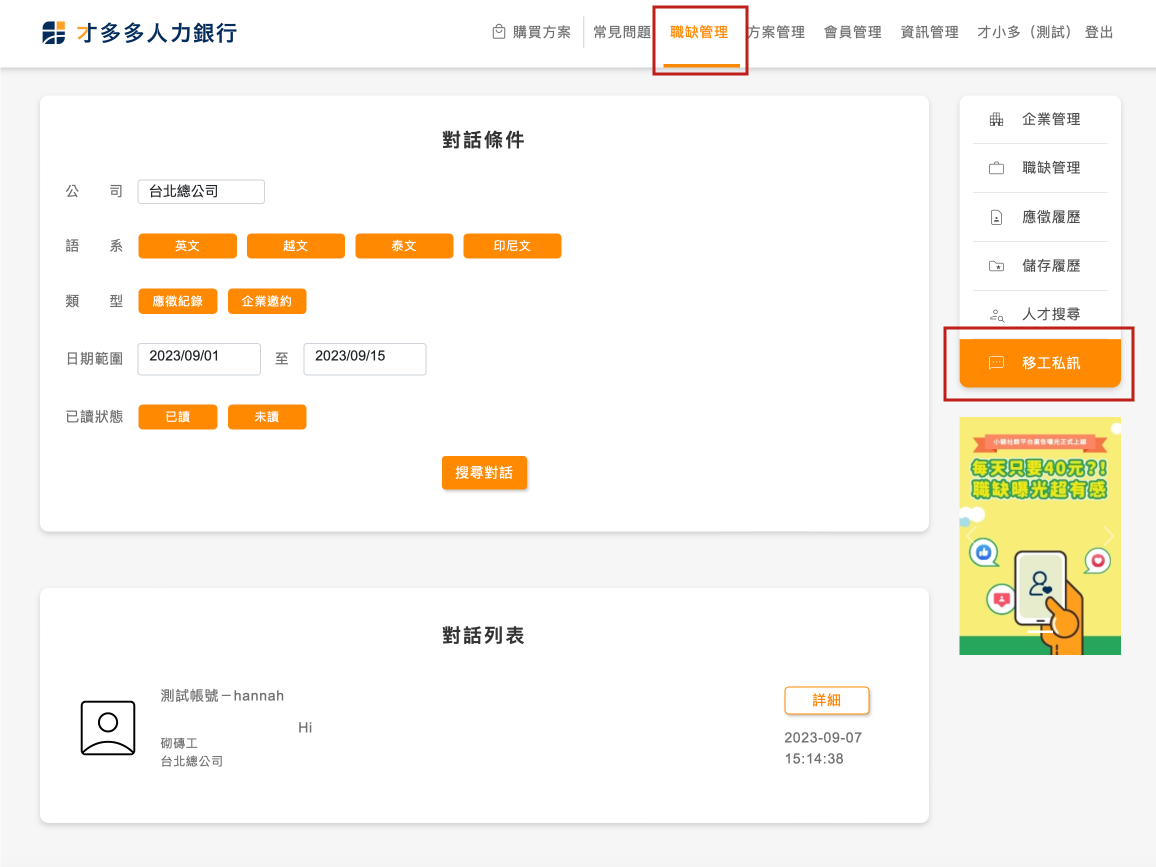Toggle the 越文 language filter
1156x867 pixels.
tap(295, 246)
